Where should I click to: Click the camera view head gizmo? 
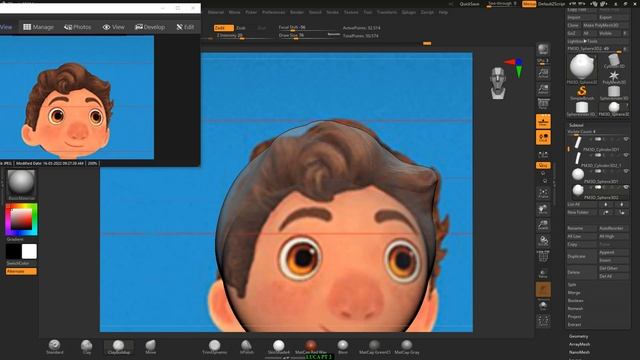pyautogui.click(x=498, y=83)
